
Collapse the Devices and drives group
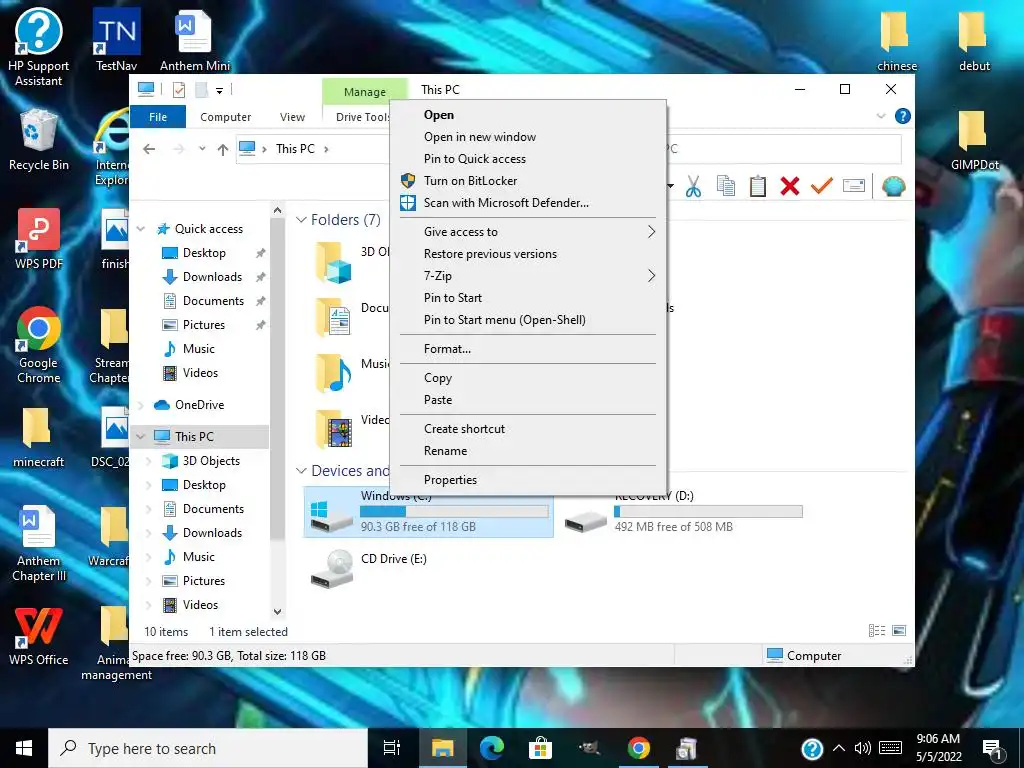coord(301,471)
